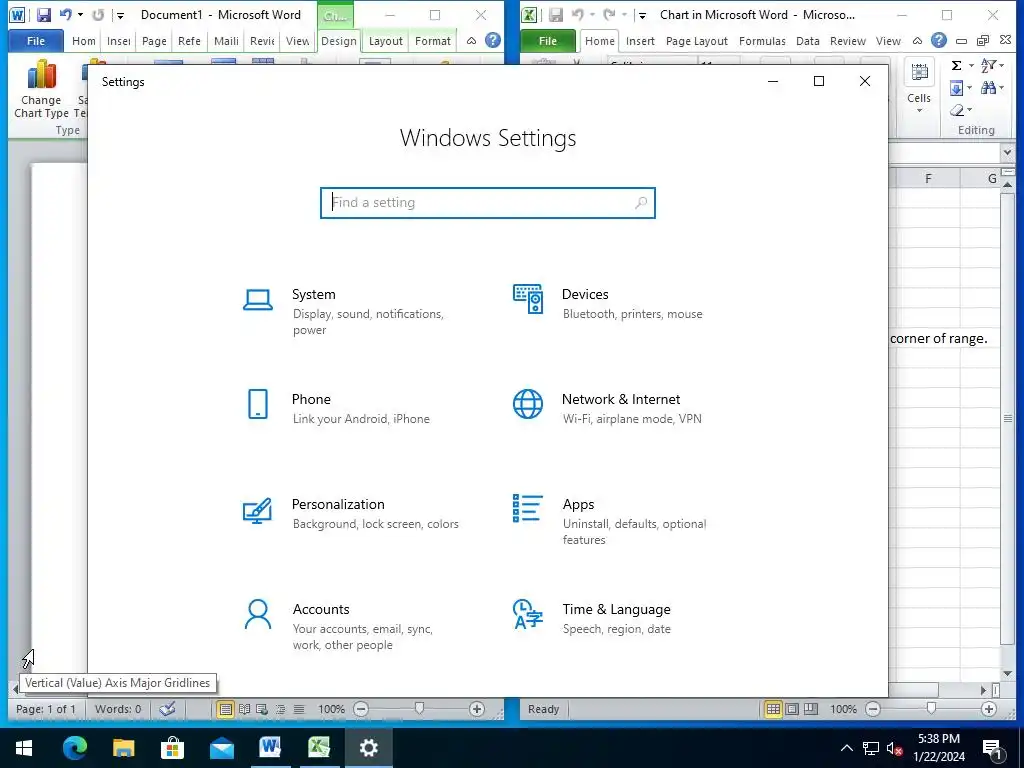
Task: Zoom in Word with plus button
Action: click(477, 709)
